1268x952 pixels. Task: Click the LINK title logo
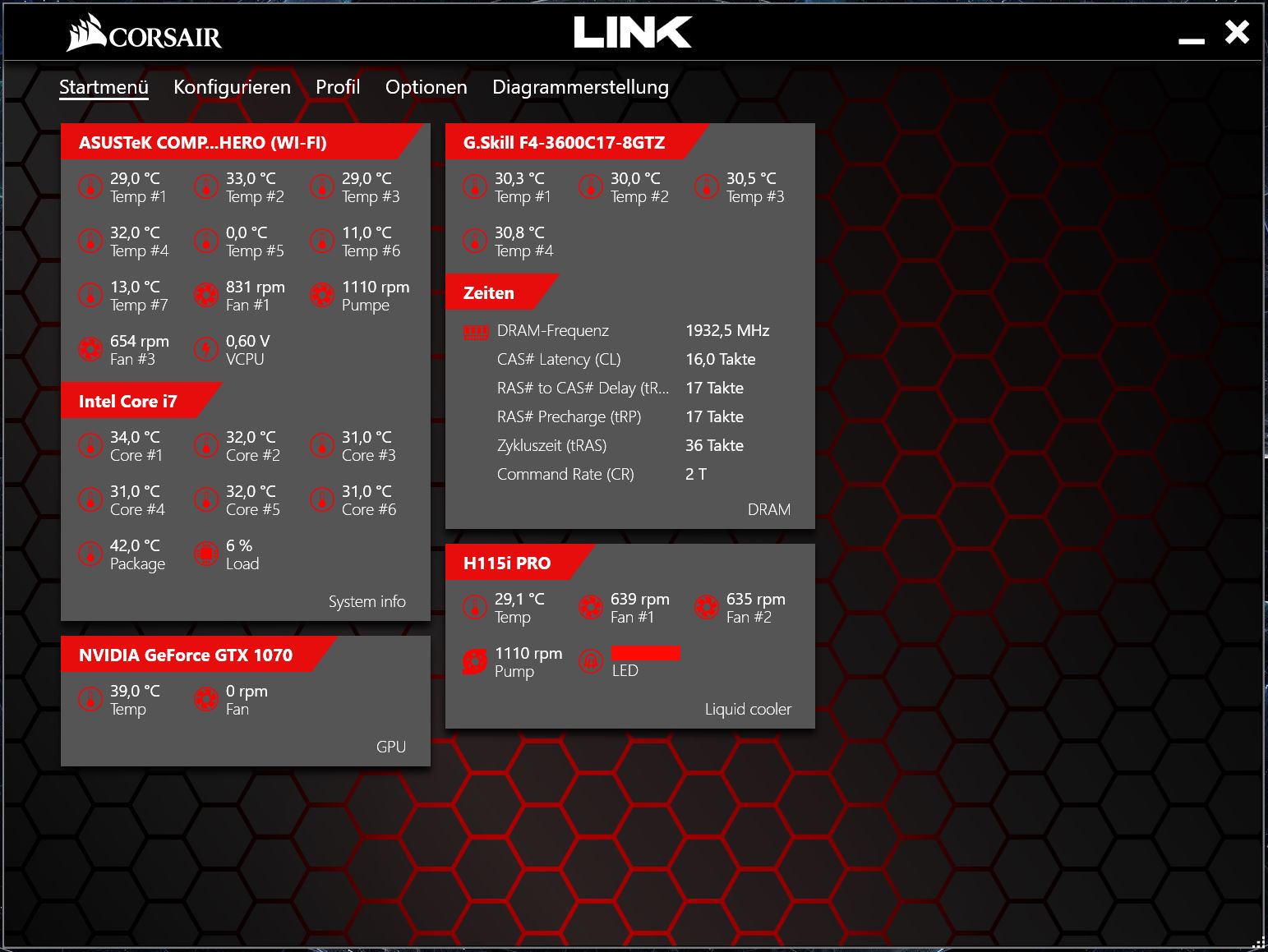click(633, 32)
